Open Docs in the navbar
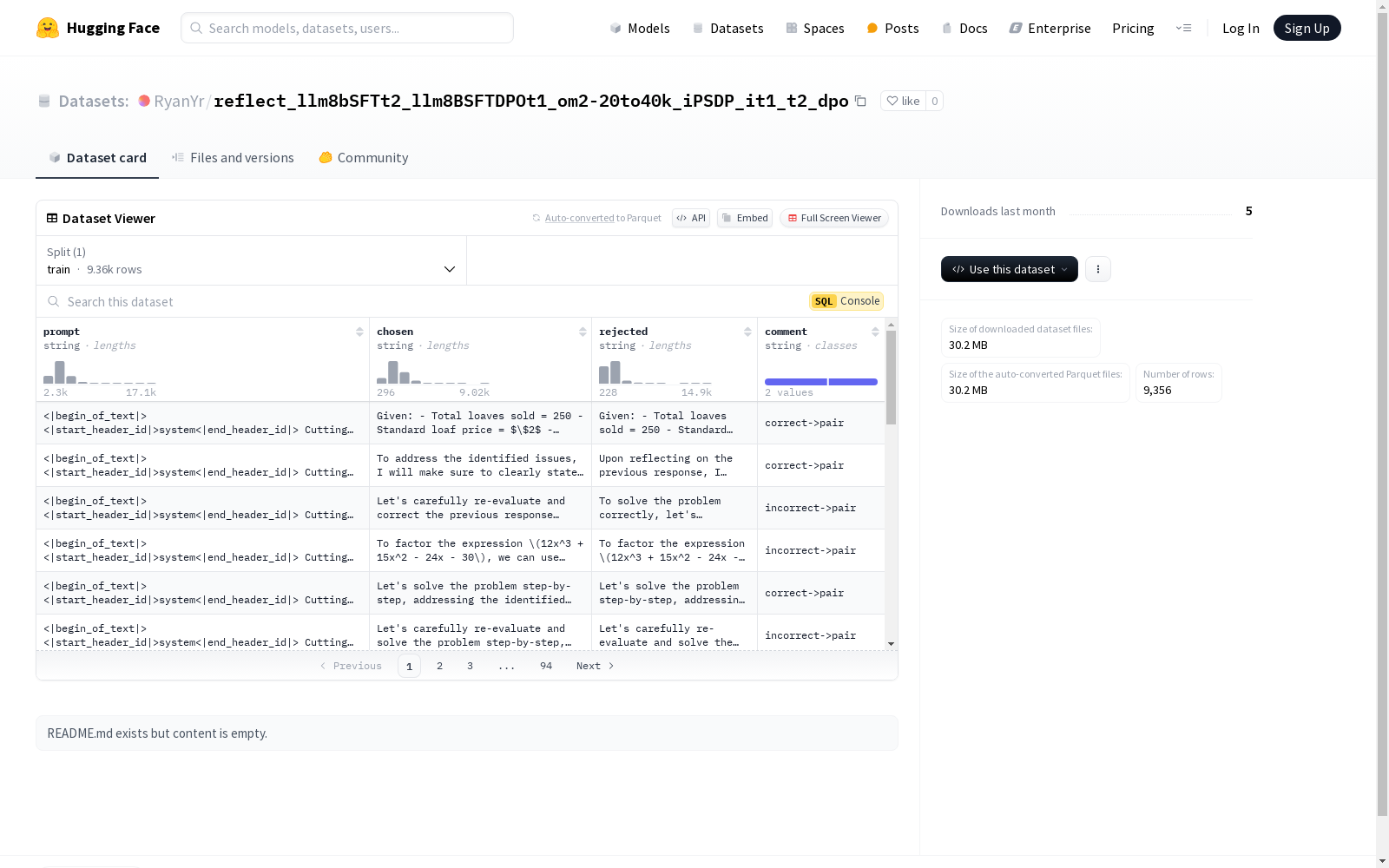Screen dimensions: 1389x868 [964, 28]
